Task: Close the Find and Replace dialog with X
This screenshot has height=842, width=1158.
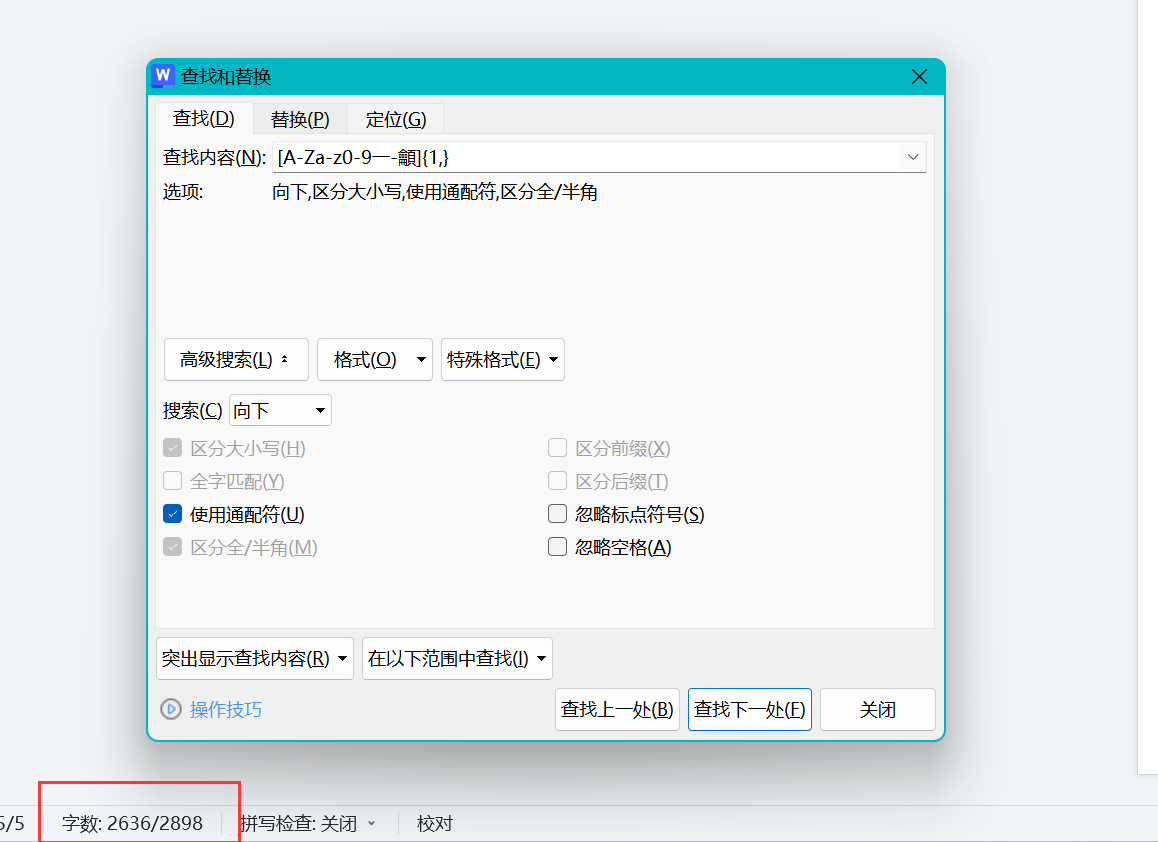Action: coord(919,77)
